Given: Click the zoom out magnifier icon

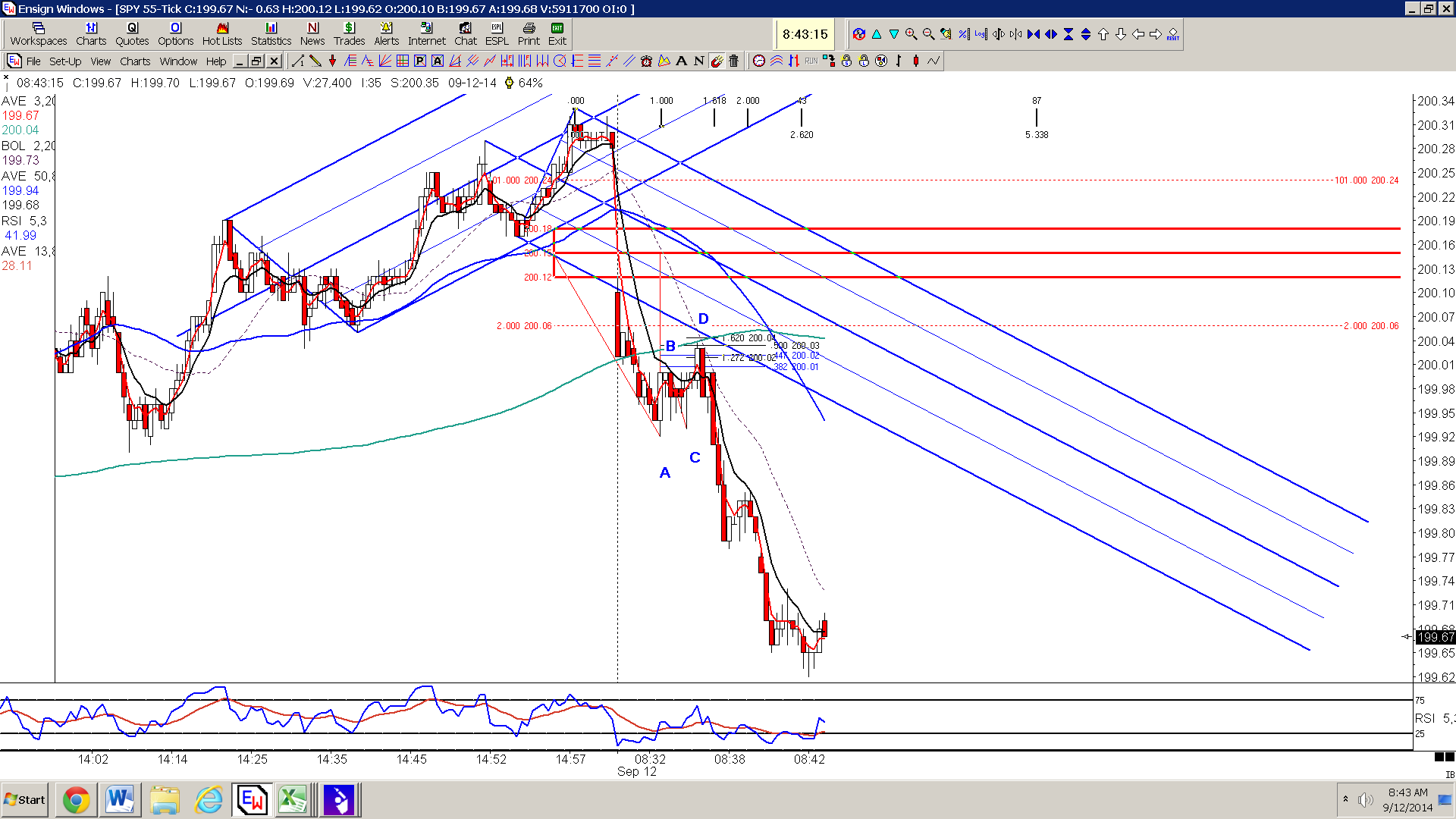Looking at the screenshot, I should (928, 34).
